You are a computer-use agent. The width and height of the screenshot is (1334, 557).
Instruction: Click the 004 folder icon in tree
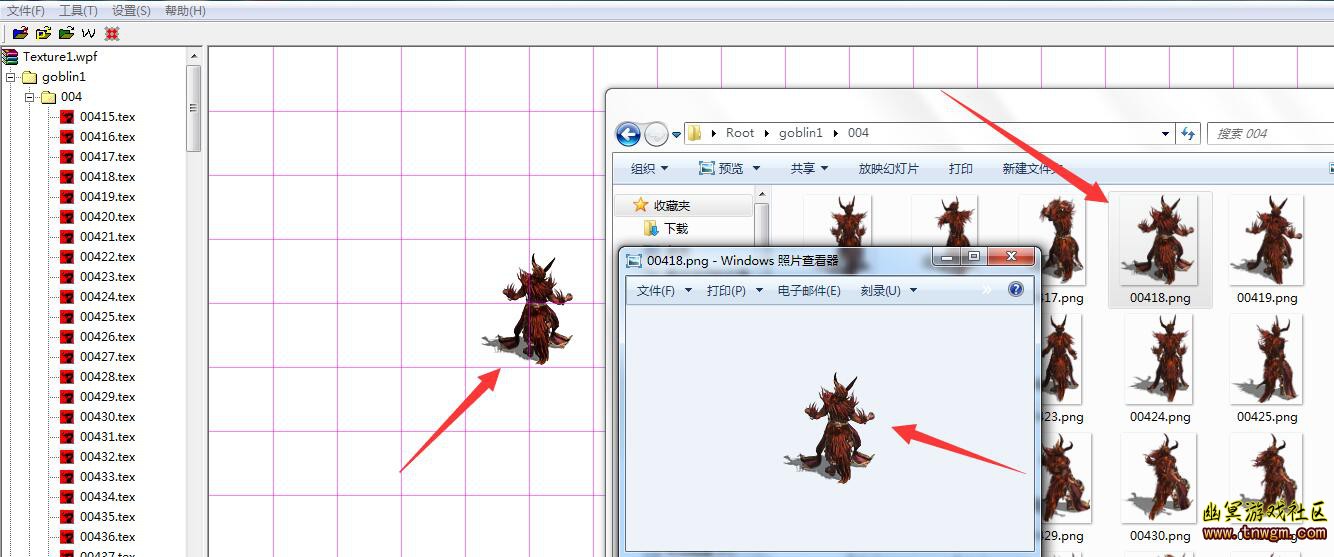[x=48, y=97]
